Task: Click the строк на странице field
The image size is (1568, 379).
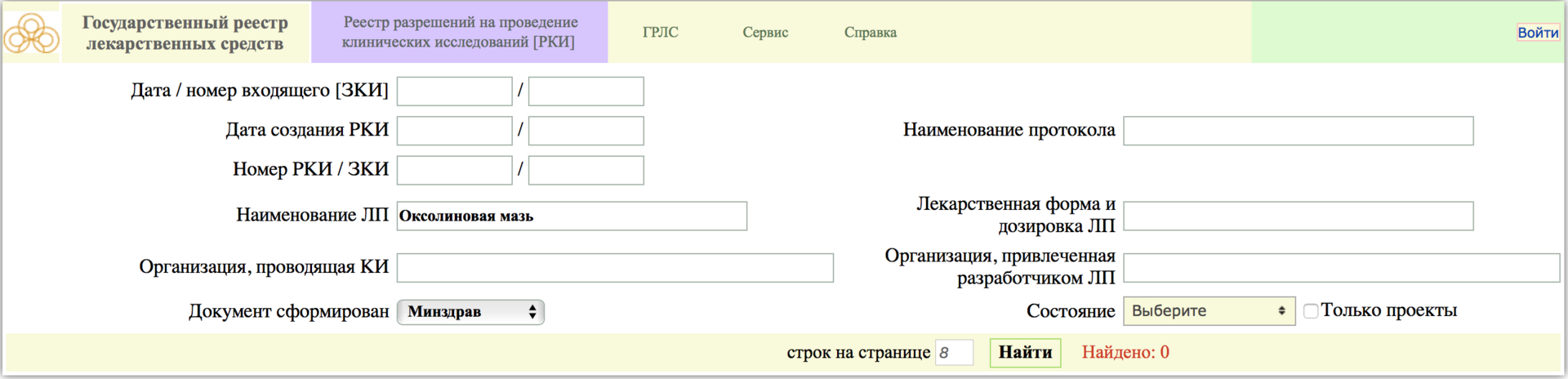Action: point(954,353)
